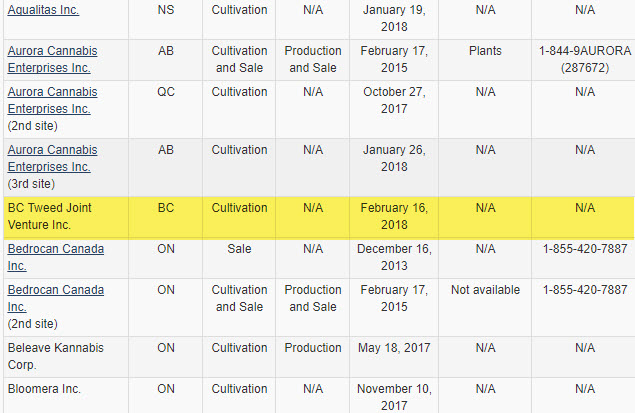Image resolution: width=635 pixels, height=413 pixels.
Task: Select the October 27, 2017 date cell
Action: pos(394,99)
